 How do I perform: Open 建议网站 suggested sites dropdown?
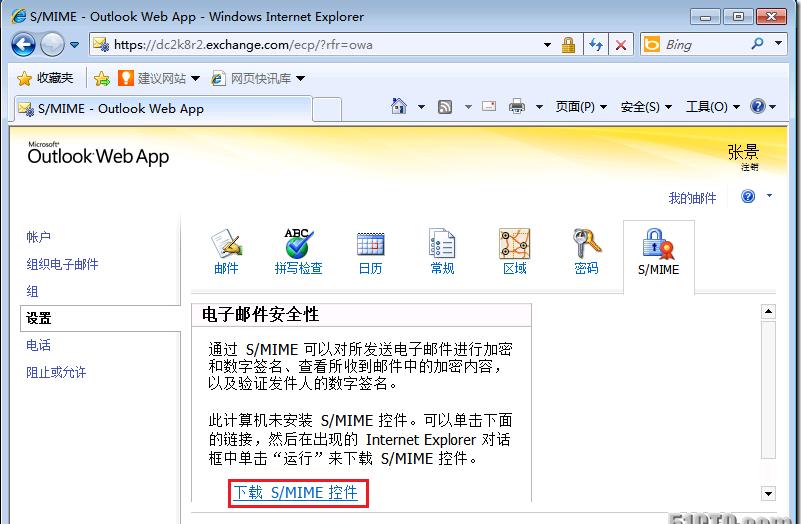[159, 78]
